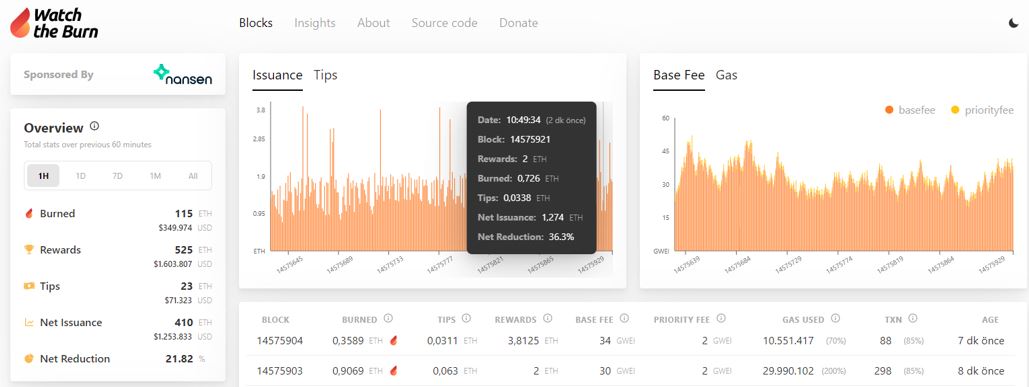Viewport: 1029px width, 387px height.
Task: Click the BASE FEE column info icon
Action: pyautogui.click(x=624, y=319)
